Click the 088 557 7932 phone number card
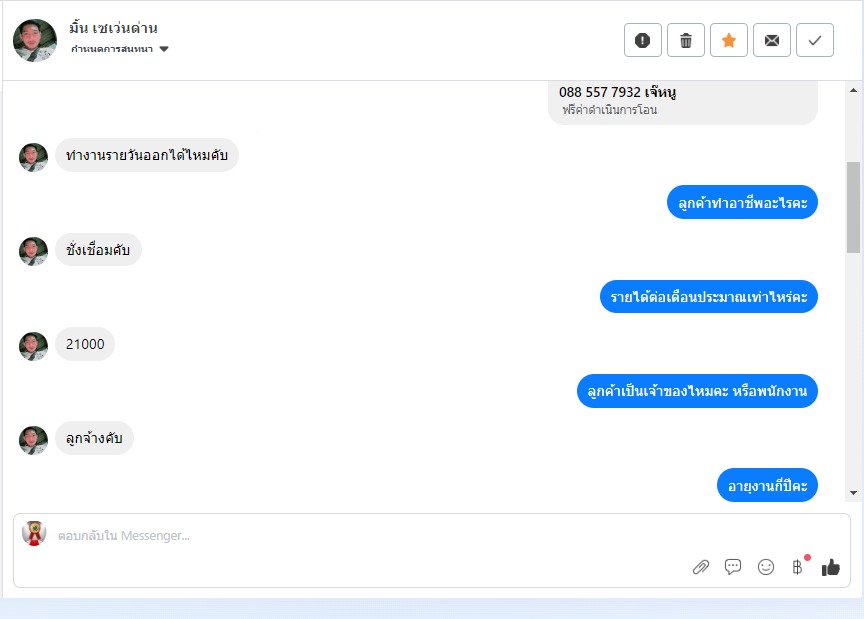Viewport: 864px width, 619px height. pos(683,100)
